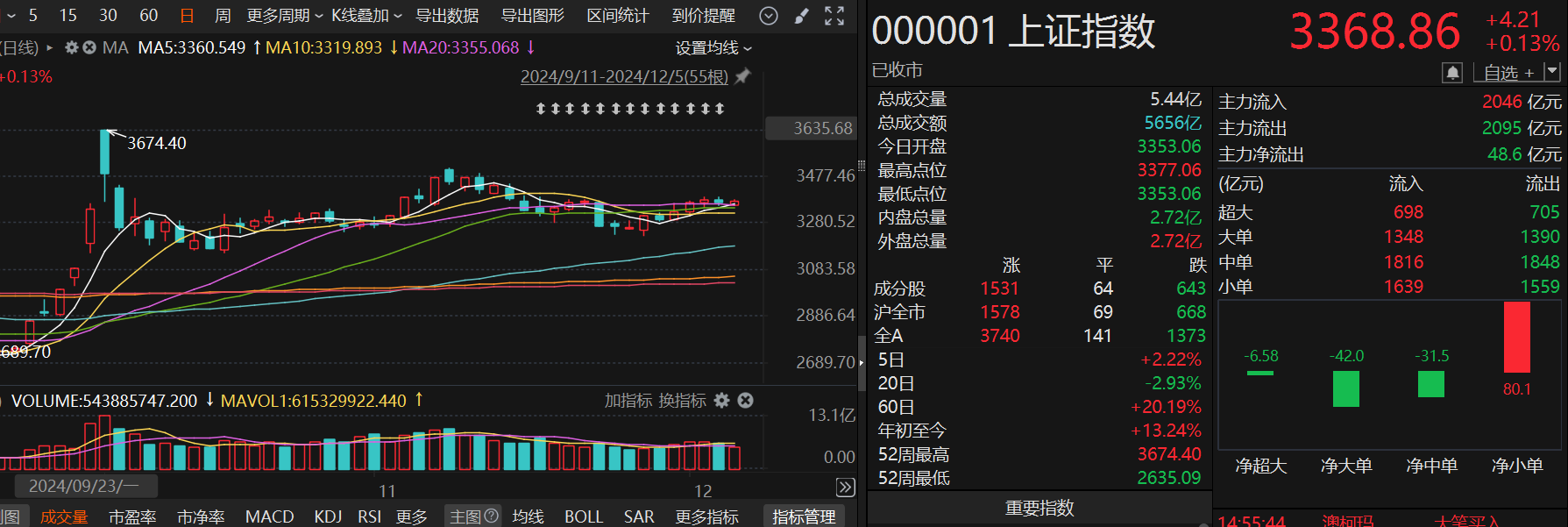This screenshot has width=1568, height=527.
Task: Click the MA5:3360.549 legend value
Action: [x=192, y=47]
